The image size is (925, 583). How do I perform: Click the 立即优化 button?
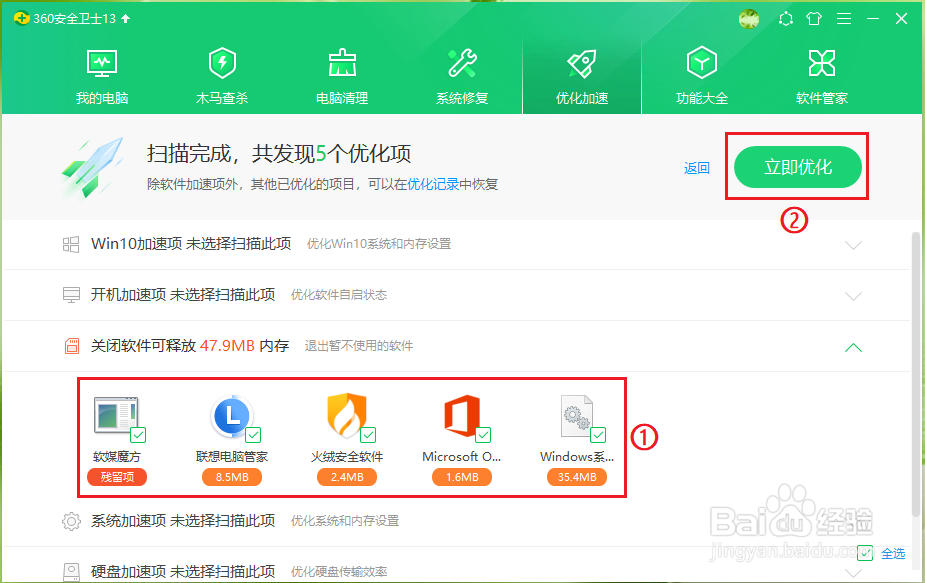(798, 167)
